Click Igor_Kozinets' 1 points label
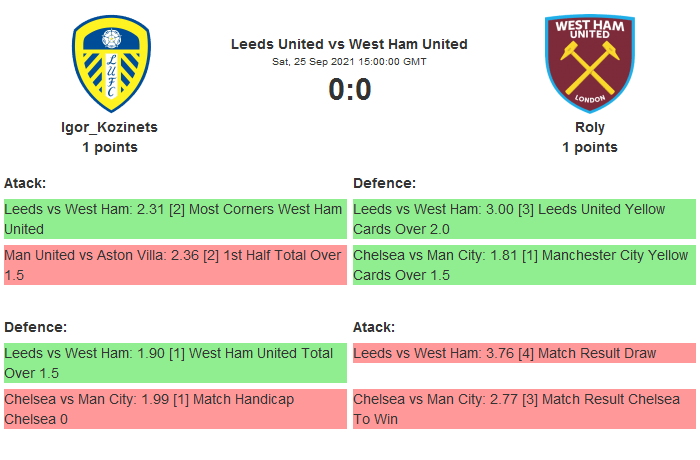The width and height of the screenshot is (700, 460). coord(110,147)
